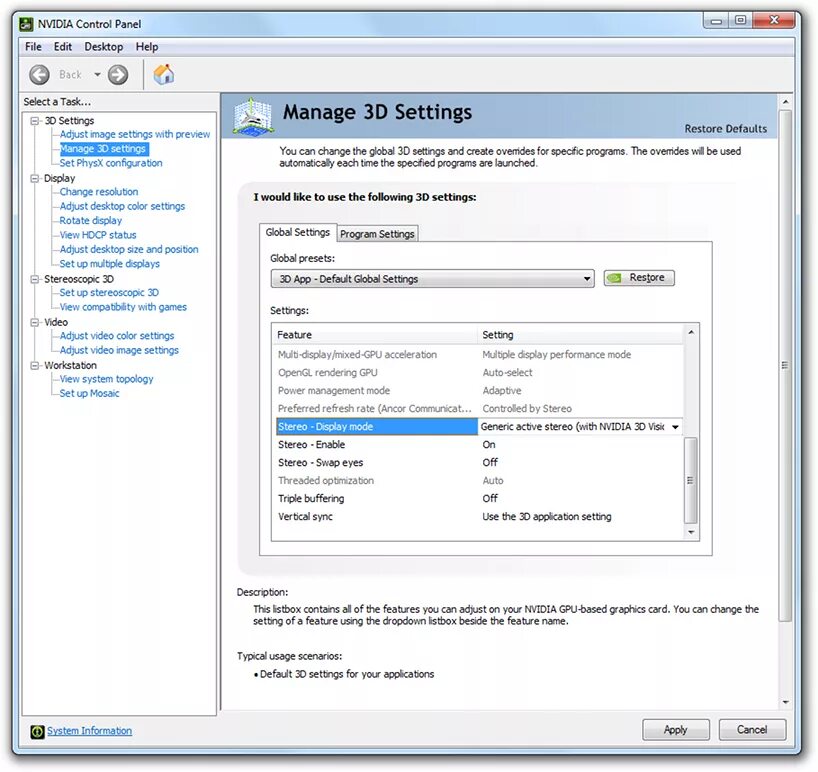Select the Vertical sync row

tap(479, 516)
